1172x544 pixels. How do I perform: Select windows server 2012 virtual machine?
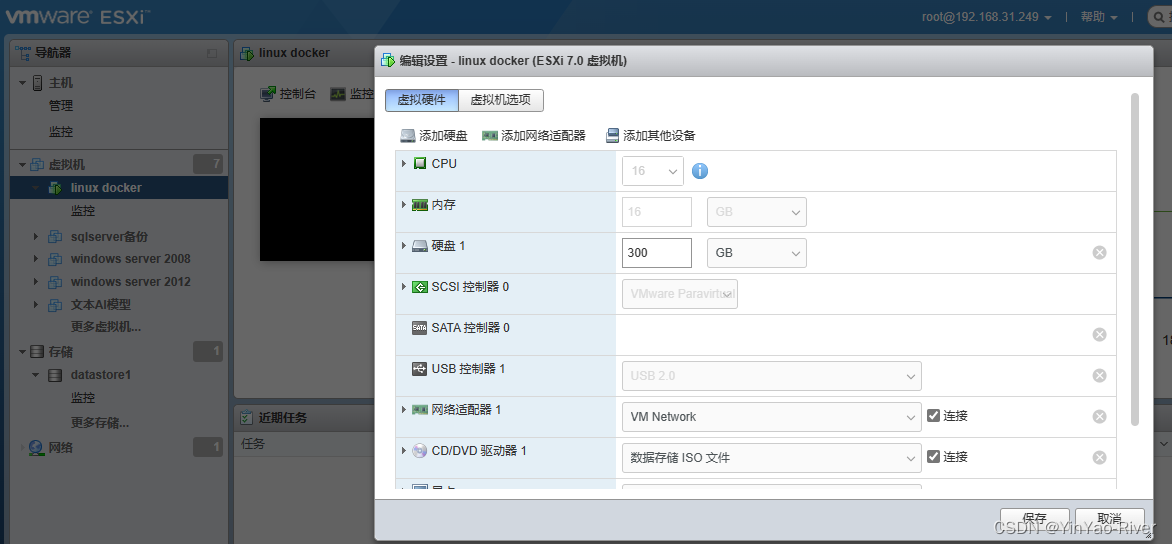coord(131,282)
